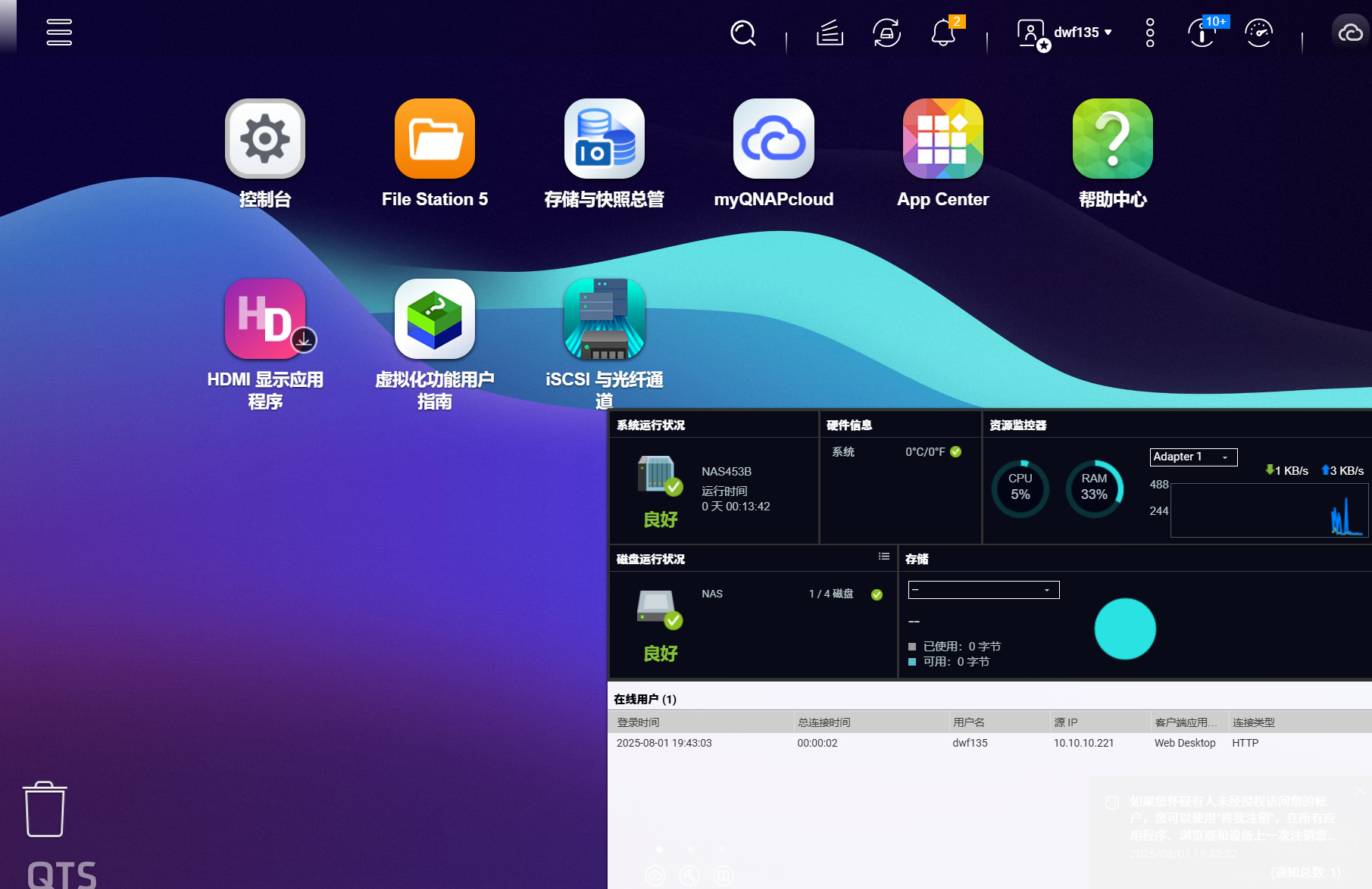Open external devices icon in top bar
Screen dimensions: 1372x889
click(886, 33)
